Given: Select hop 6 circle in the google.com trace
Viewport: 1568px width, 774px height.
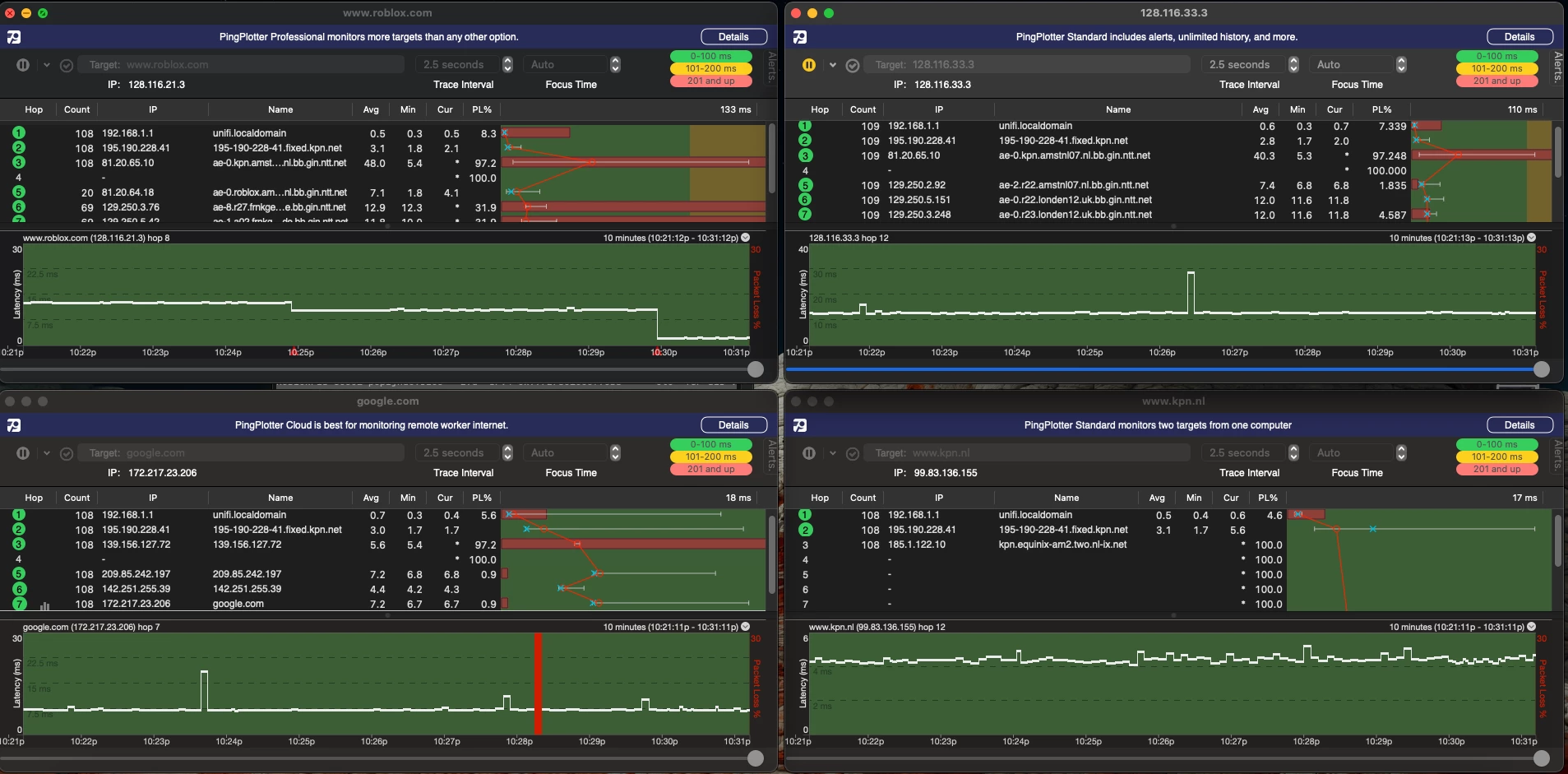Looking at the screenshot, I should click(x=19, y=589).
